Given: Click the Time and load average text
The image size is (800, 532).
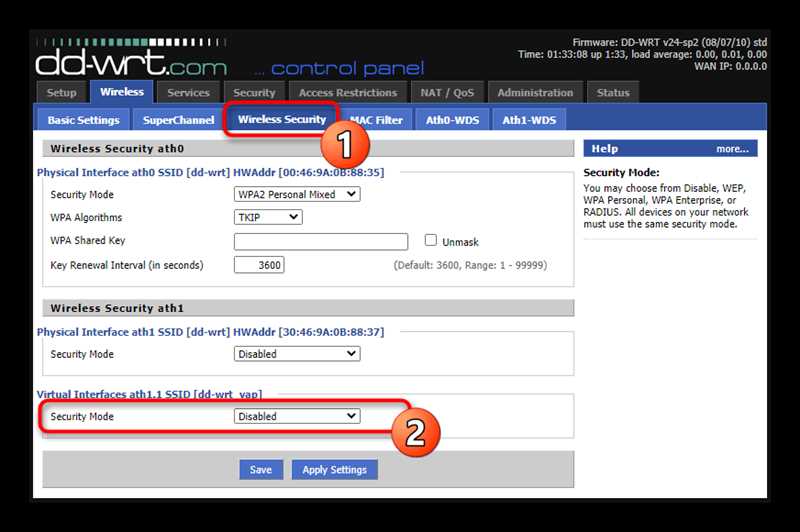Looking at the screenshot, I should (x=642, y=55).
